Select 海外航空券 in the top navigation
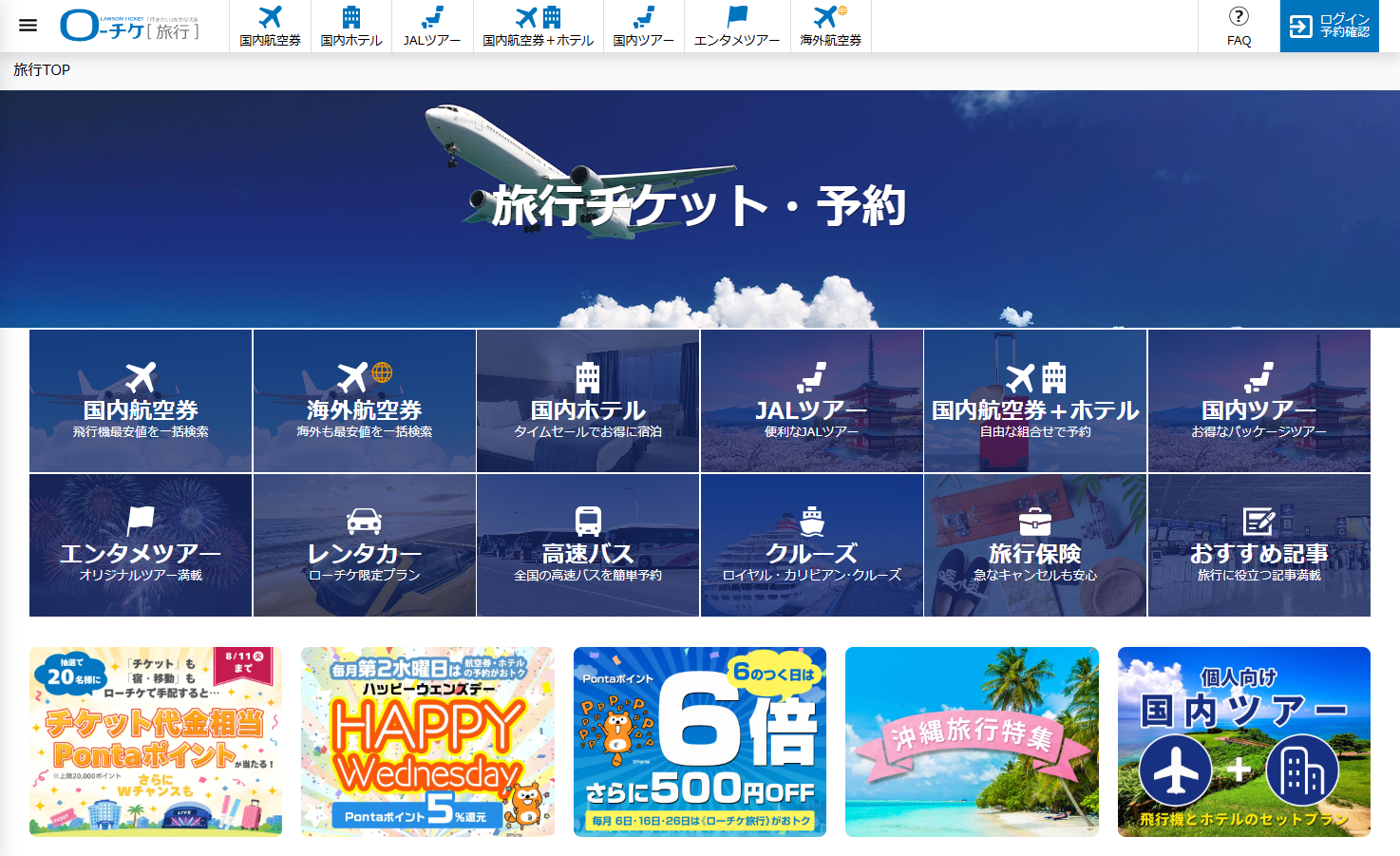 (831, 40)
